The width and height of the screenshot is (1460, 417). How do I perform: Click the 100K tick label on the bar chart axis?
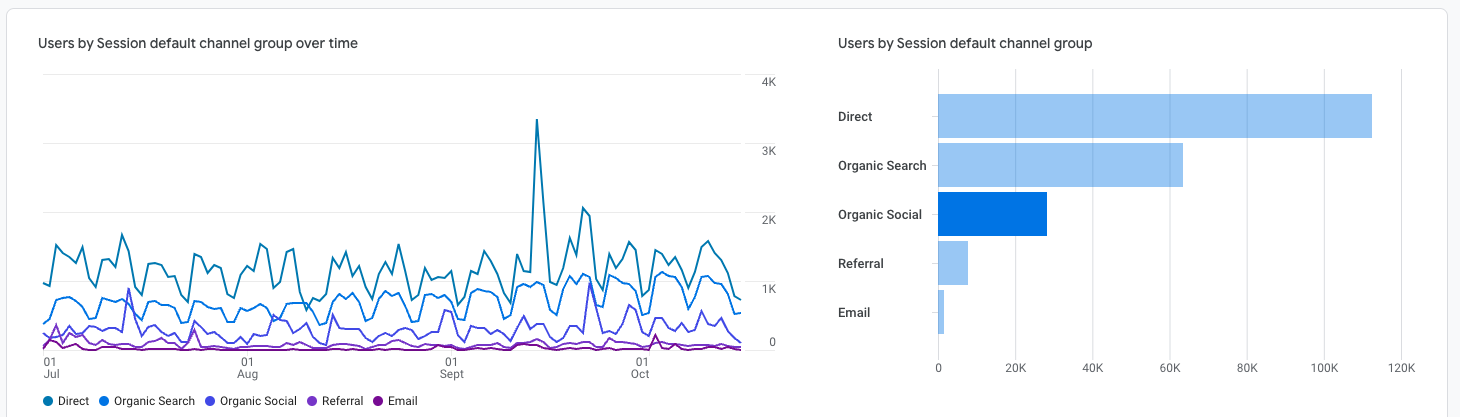pos(1324,368)
